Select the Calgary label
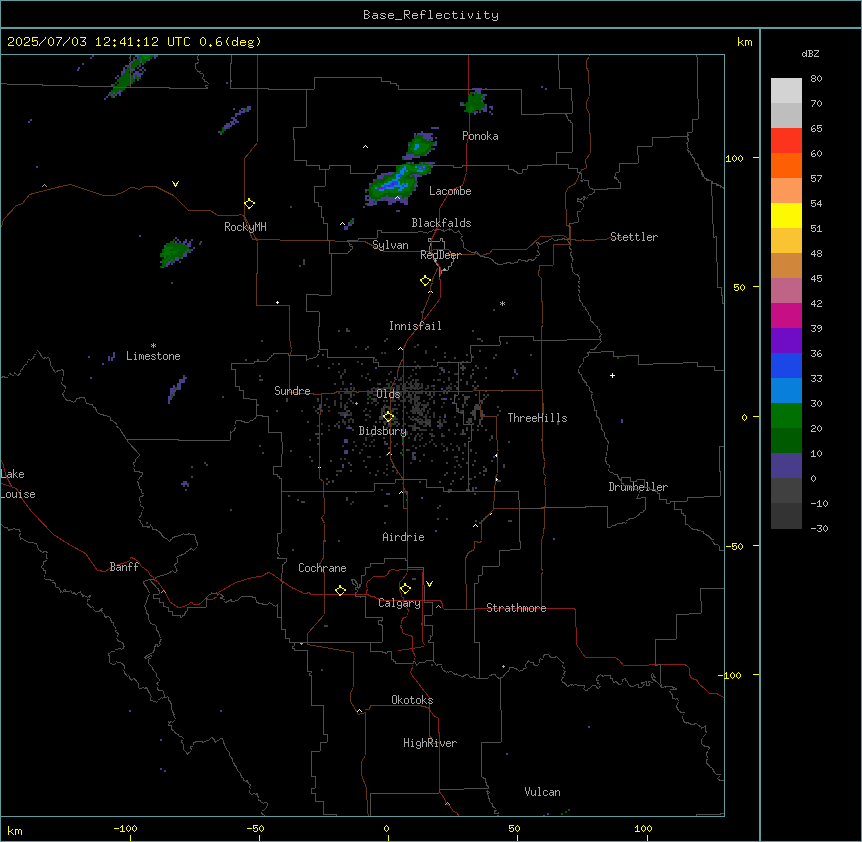 click(399, 603)
